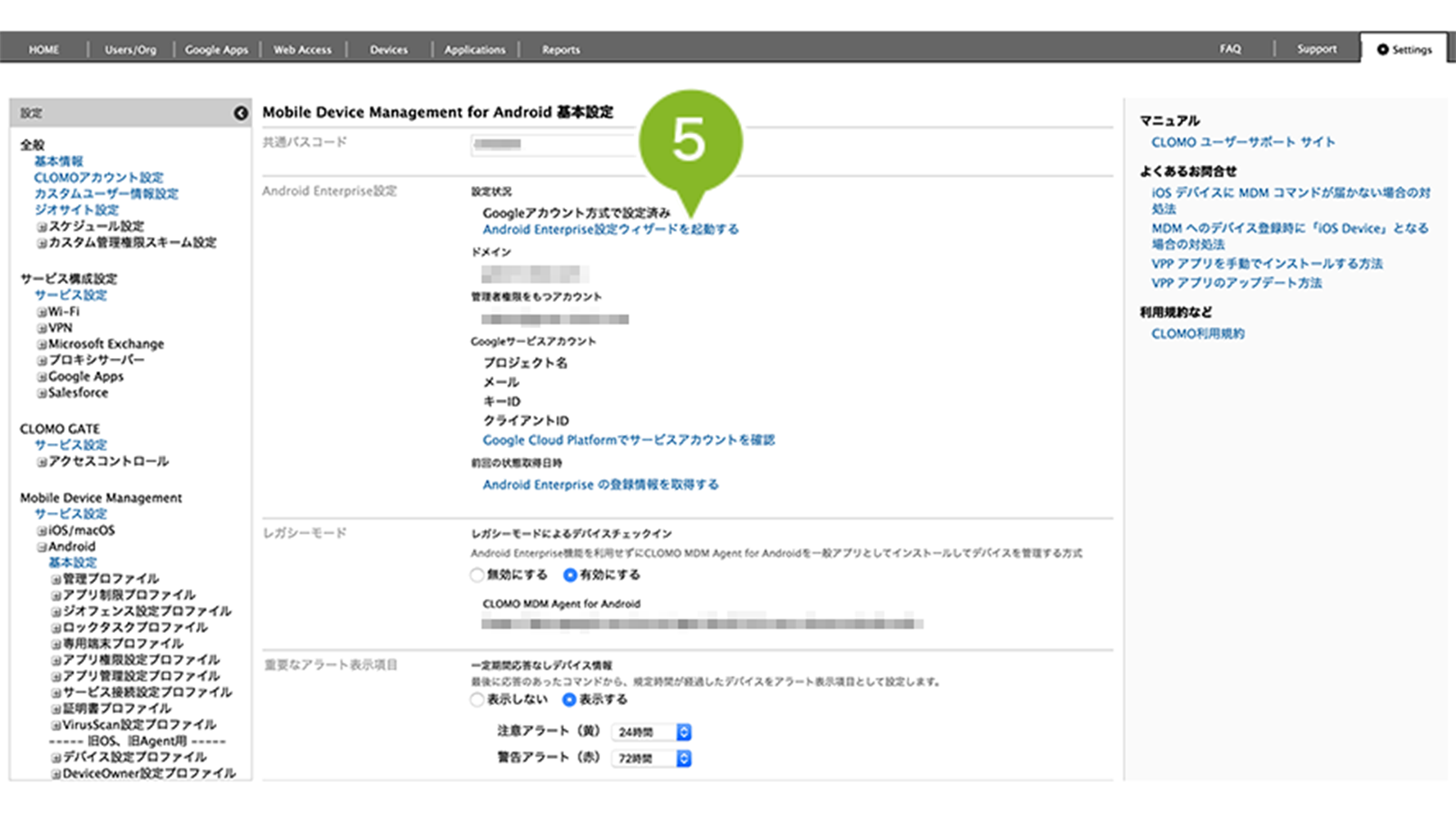The width and height of the screenshot is (1456, 819).
Task: Go to the Devices menu tab
Action: pos(388,49)
